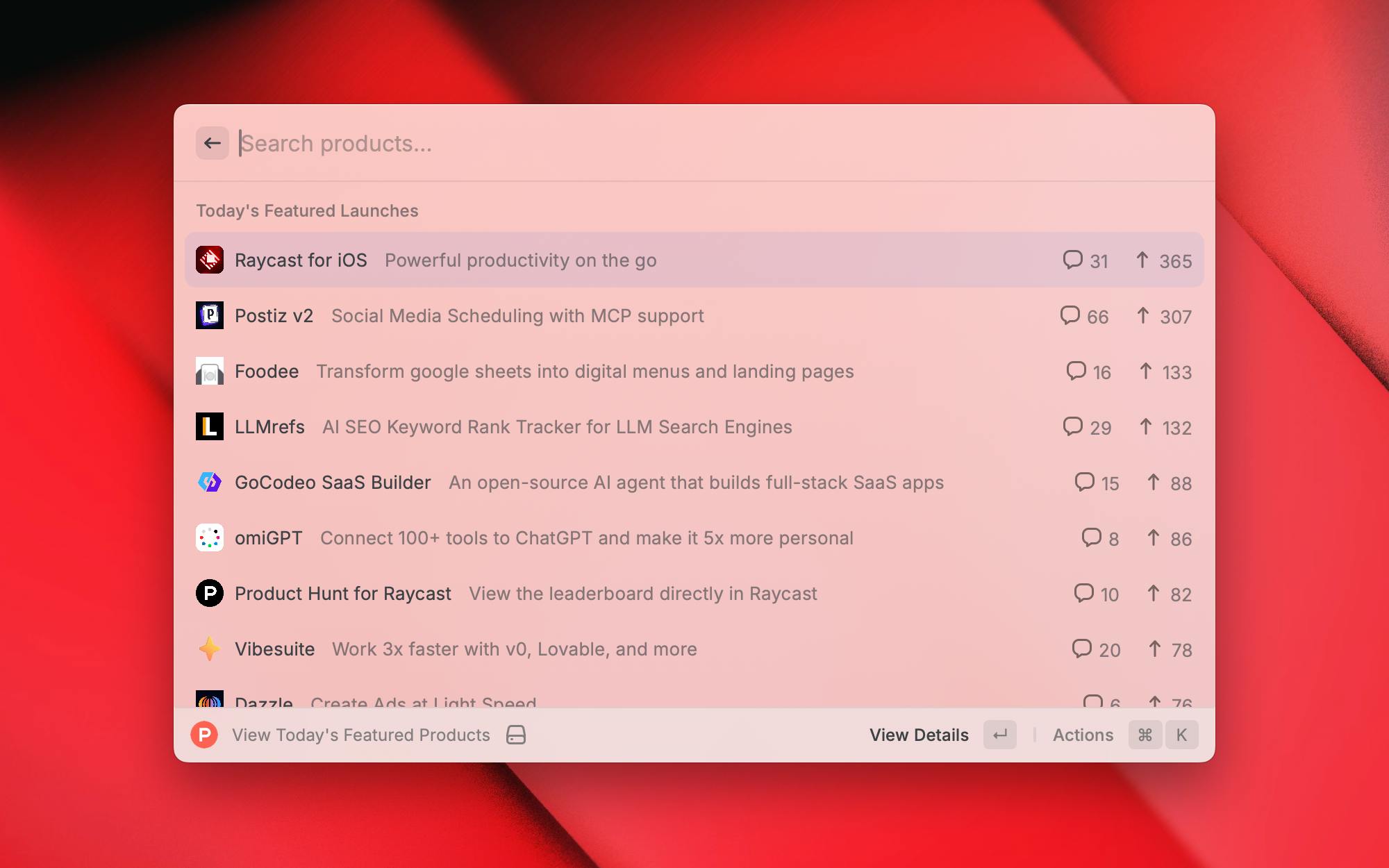Click the Foodee tagline about google sheets menus

585,372
